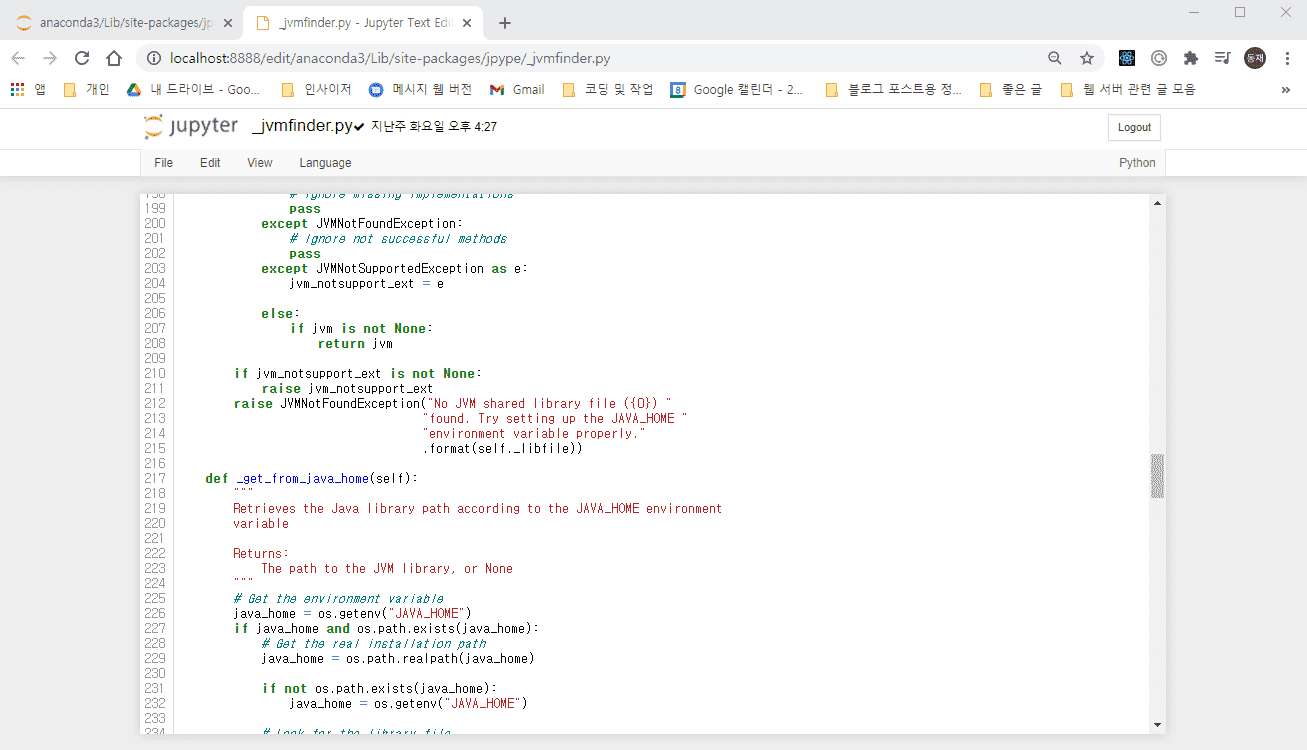Go to the browser home page
This screenshot has height=750, width=1307.
tap(114, 58)
